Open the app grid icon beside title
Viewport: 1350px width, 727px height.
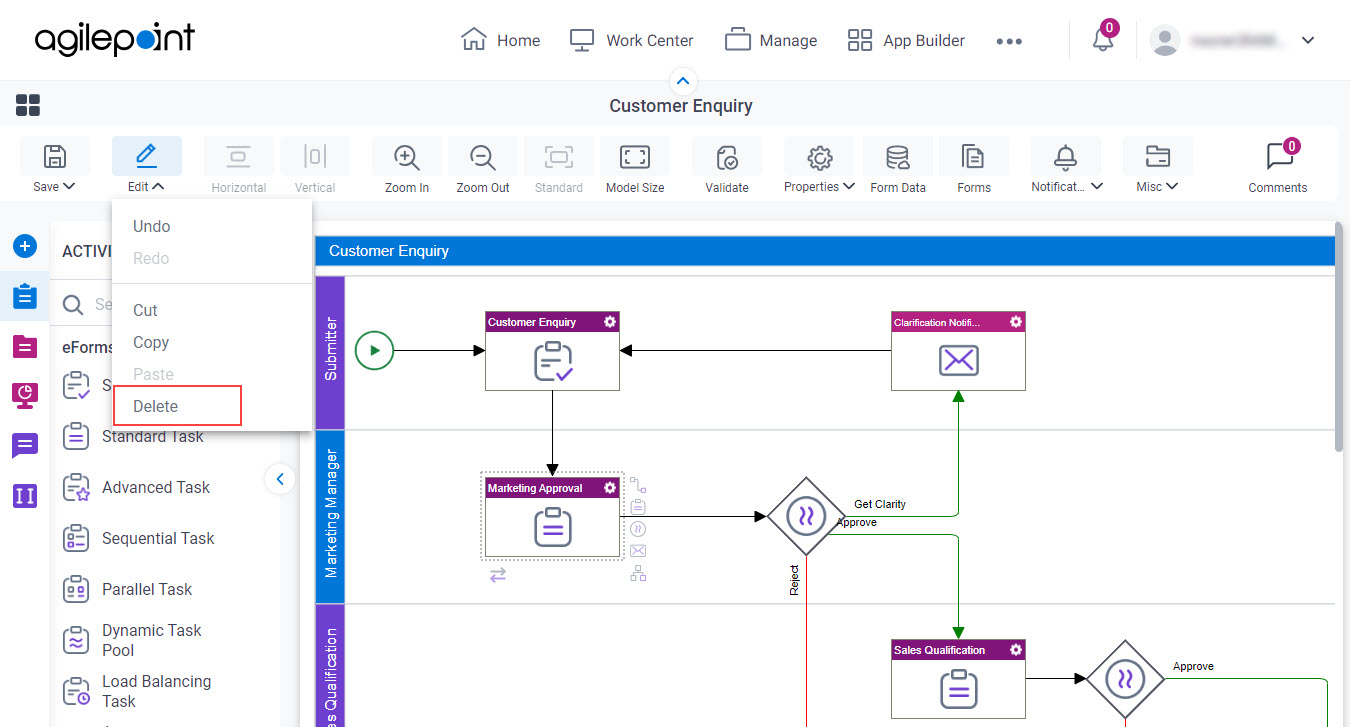28,105
